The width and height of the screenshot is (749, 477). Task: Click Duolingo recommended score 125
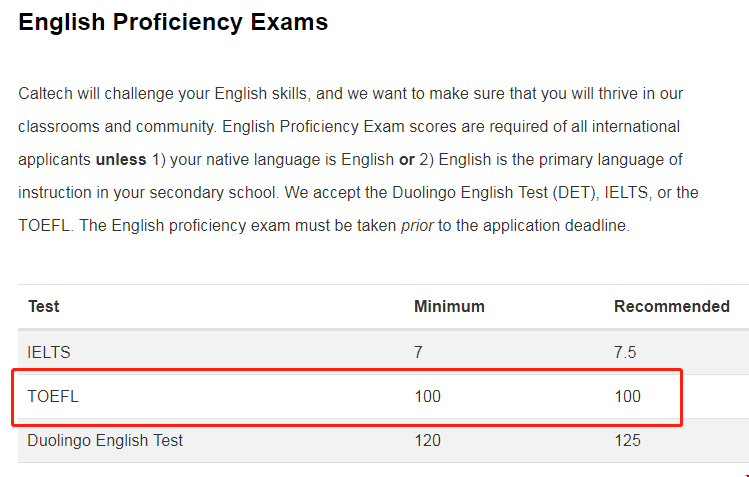pyautogui.click(x=627, y=440)
